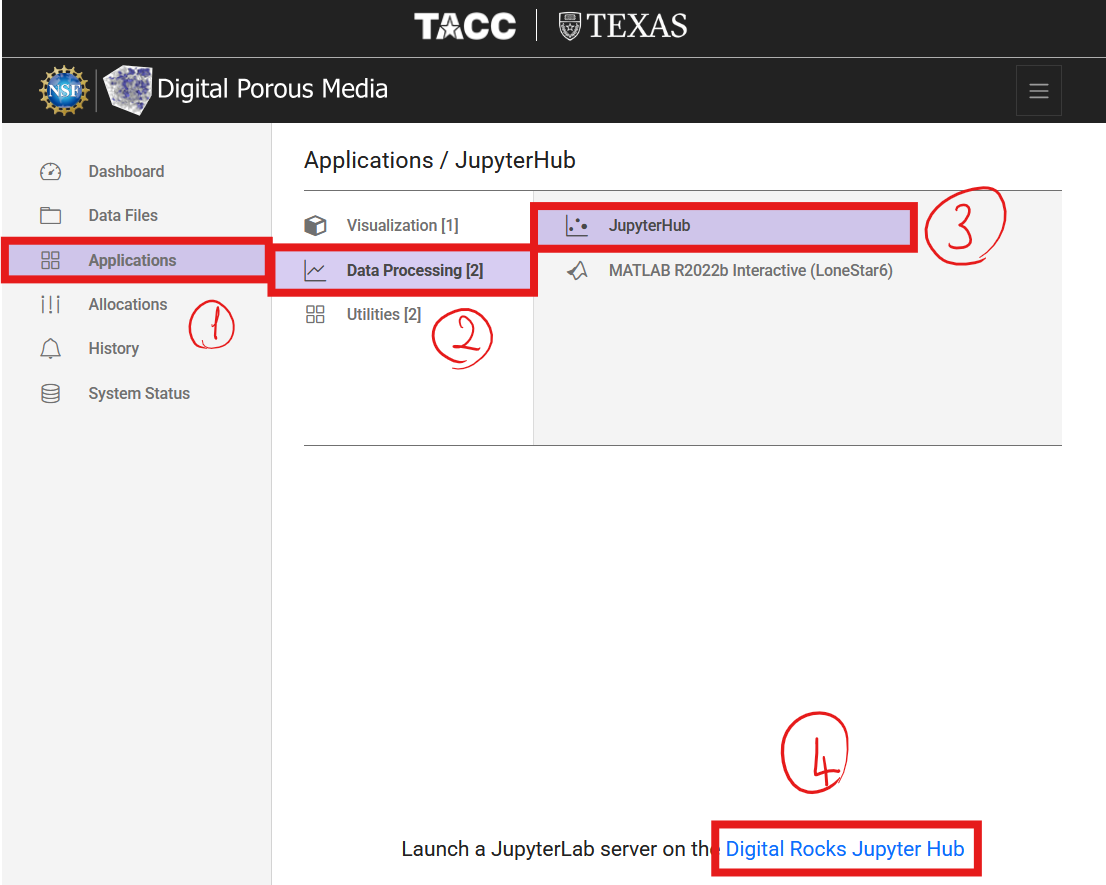The height and width of the screenshot is (885, 1106).
Task: Click the JupyterHub scatter plot icon
Action: coord(577,226)
